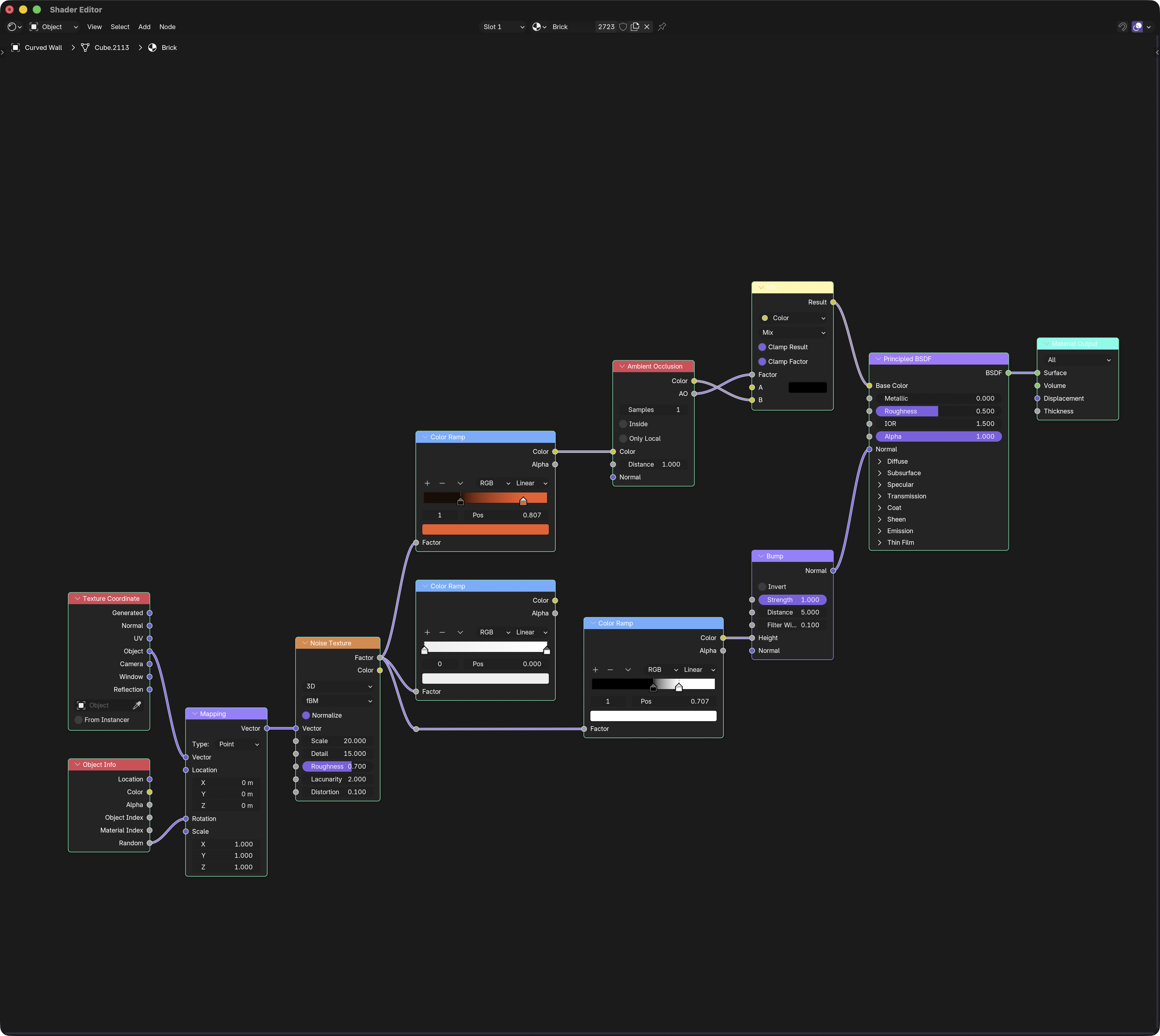
Task: Open the Mapping Type Point dropdown
Action: tap(238, 745)
